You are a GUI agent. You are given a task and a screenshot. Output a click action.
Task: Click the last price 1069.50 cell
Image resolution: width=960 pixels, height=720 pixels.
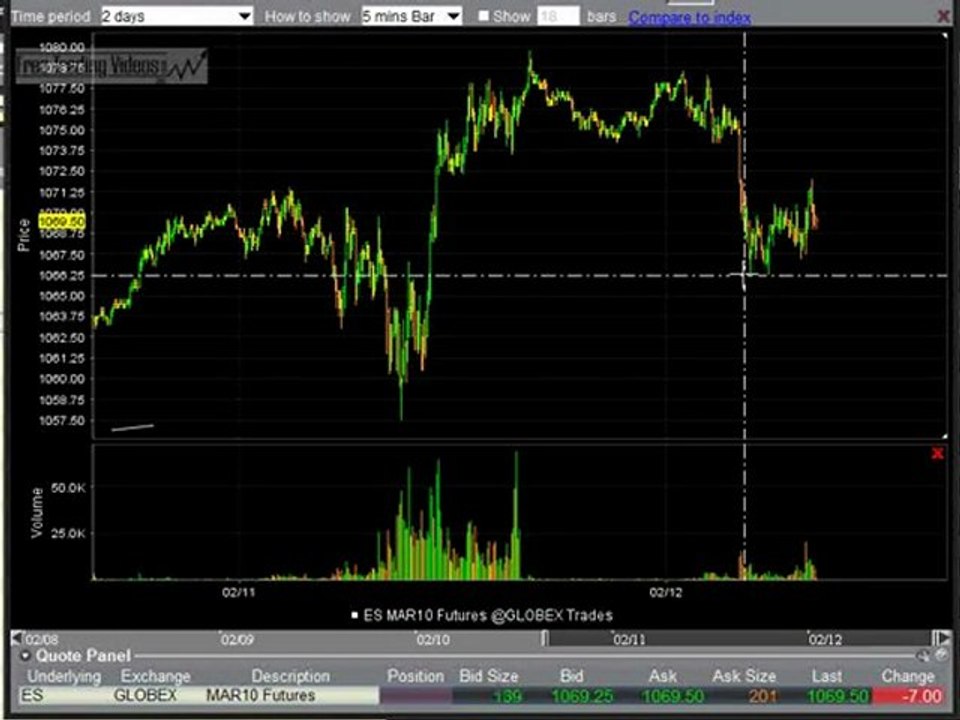point(838,696)
